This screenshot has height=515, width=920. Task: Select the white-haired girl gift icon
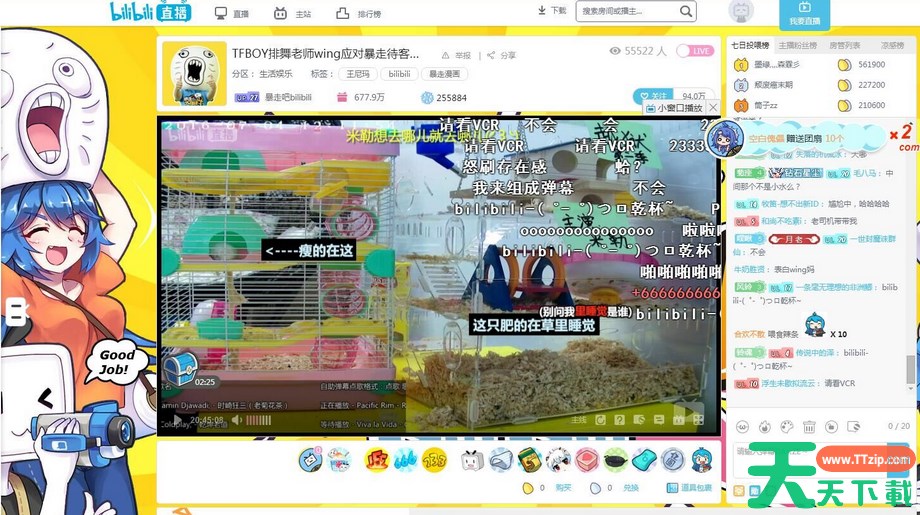(558, 460)
